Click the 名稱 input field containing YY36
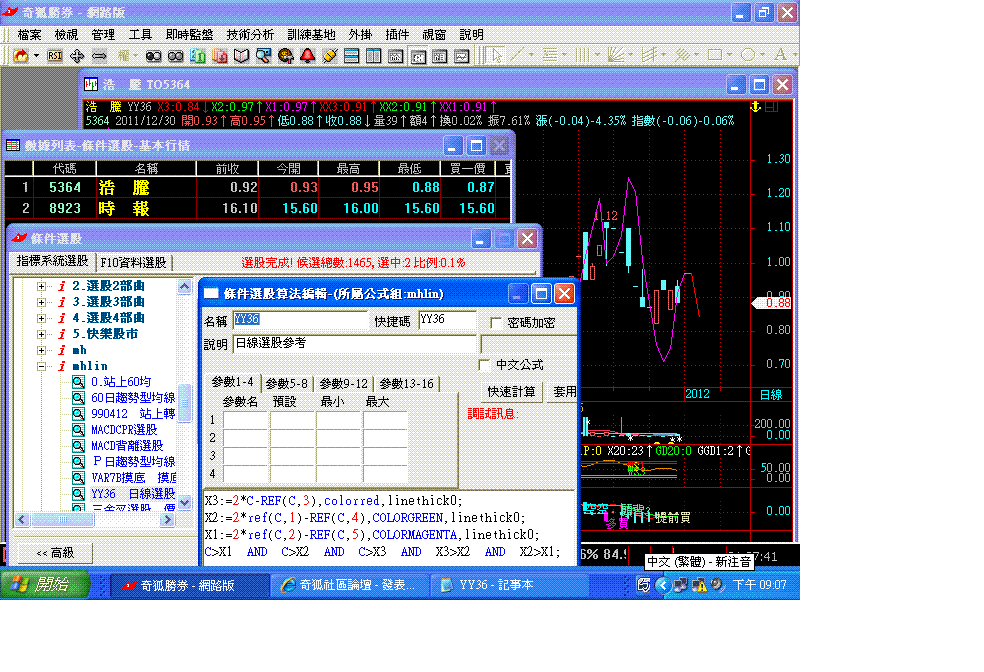This screenshot has width=984, height=672. tap(300, 320)
